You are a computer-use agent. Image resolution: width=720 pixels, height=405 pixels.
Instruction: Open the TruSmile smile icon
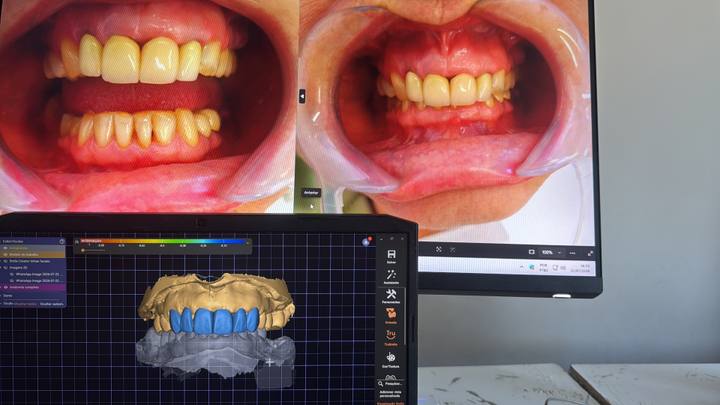(391, 336)
